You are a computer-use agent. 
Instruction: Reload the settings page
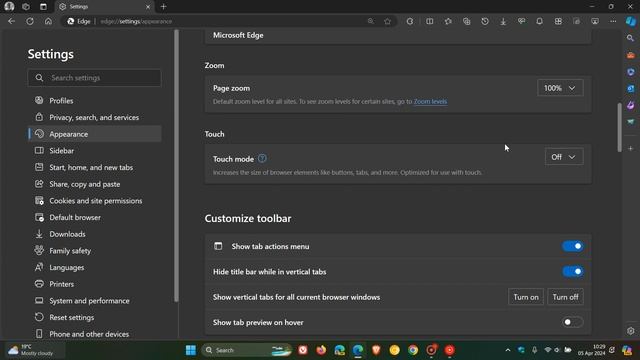(30, 21)
